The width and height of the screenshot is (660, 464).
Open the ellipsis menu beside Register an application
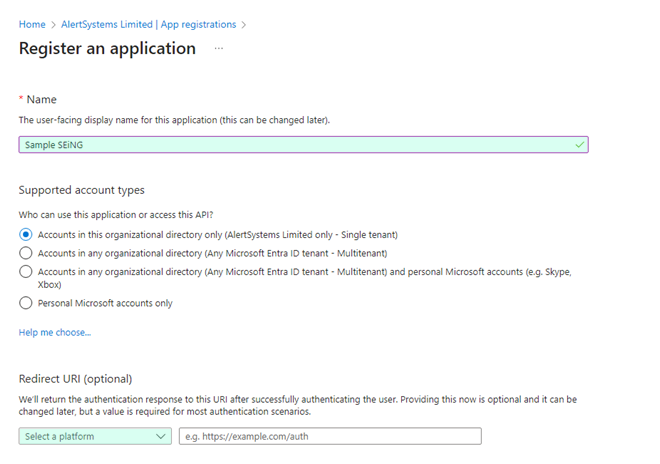click(x=218, y=48)
